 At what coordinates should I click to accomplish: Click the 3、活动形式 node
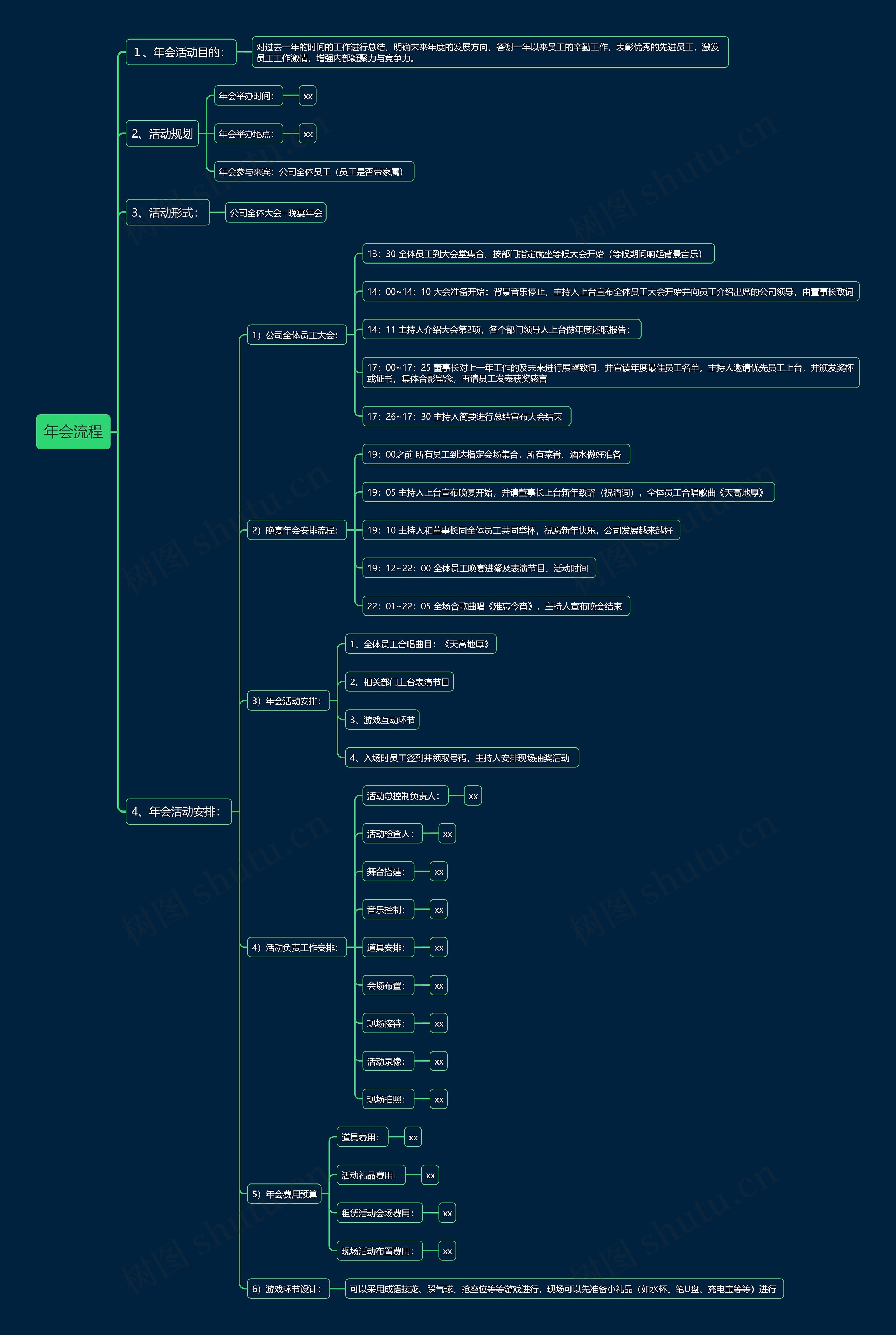tap(167, 212)
